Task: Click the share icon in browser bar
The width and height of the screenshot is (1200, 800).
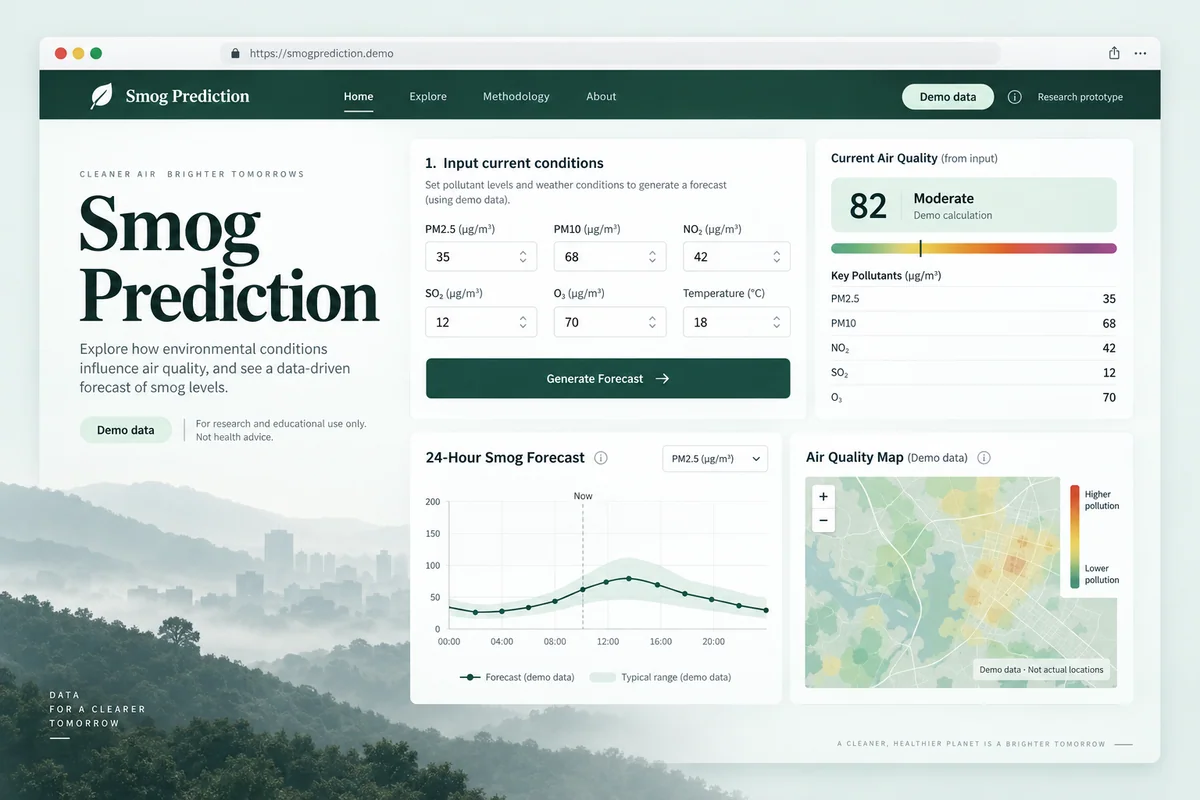Action: (x=1114, y=53)
